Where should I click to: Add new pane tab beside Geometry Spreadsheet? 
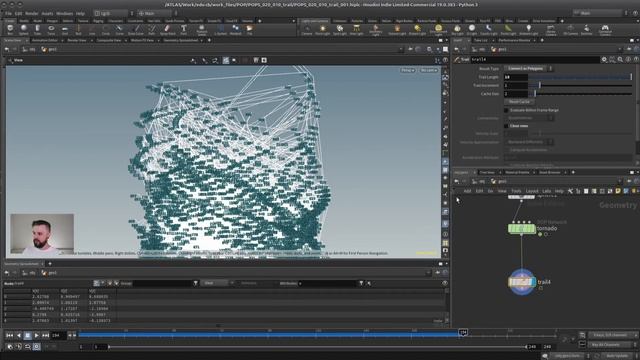click(50, 264)
